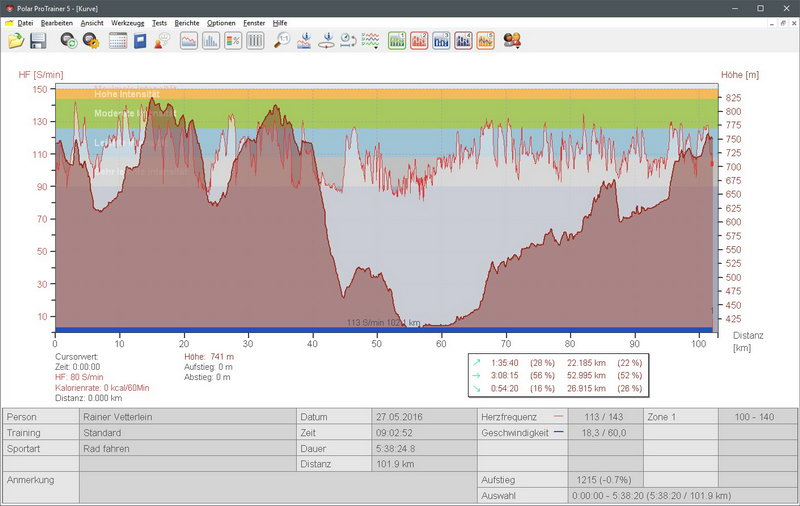800x506 pixels.
Task: Click the red chart number 2 icon
Action: click(419, 41)
